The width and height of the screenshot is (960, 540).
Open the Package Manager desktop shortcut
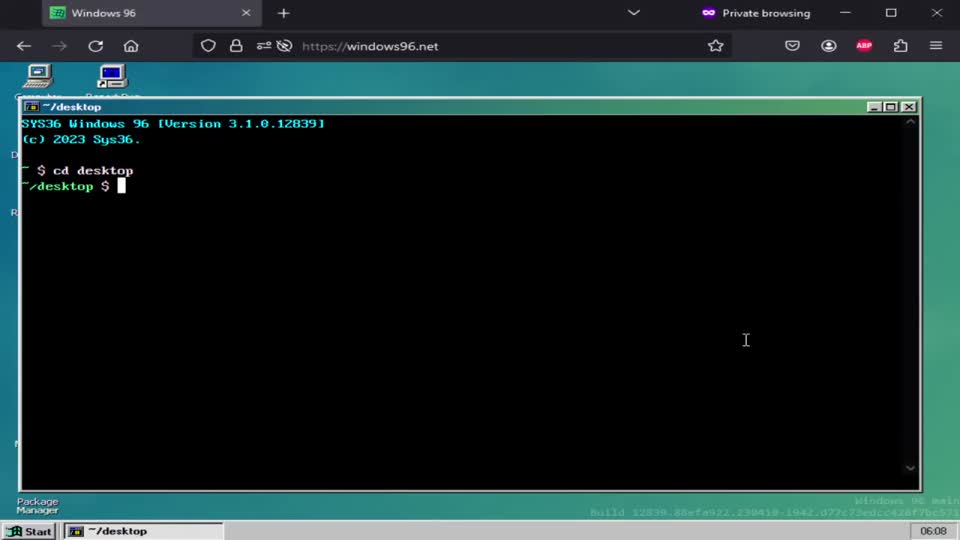click(x=37, y=506)
